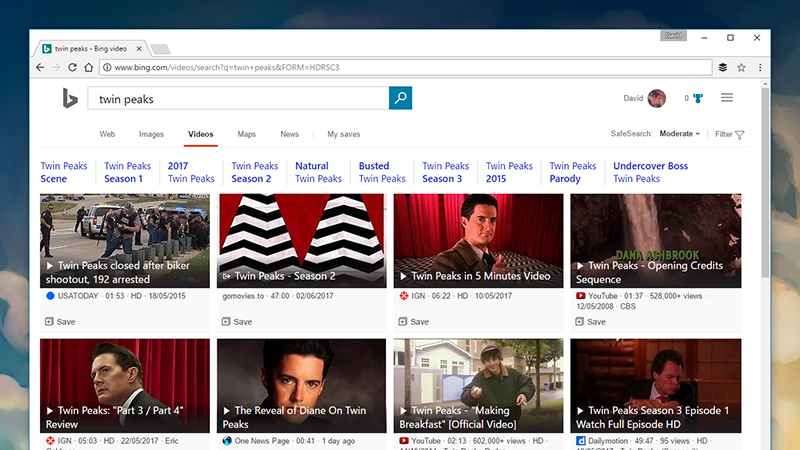
Task: Click the Twin Peaks 2015 suggestion
Action: [x=509, y=172]
